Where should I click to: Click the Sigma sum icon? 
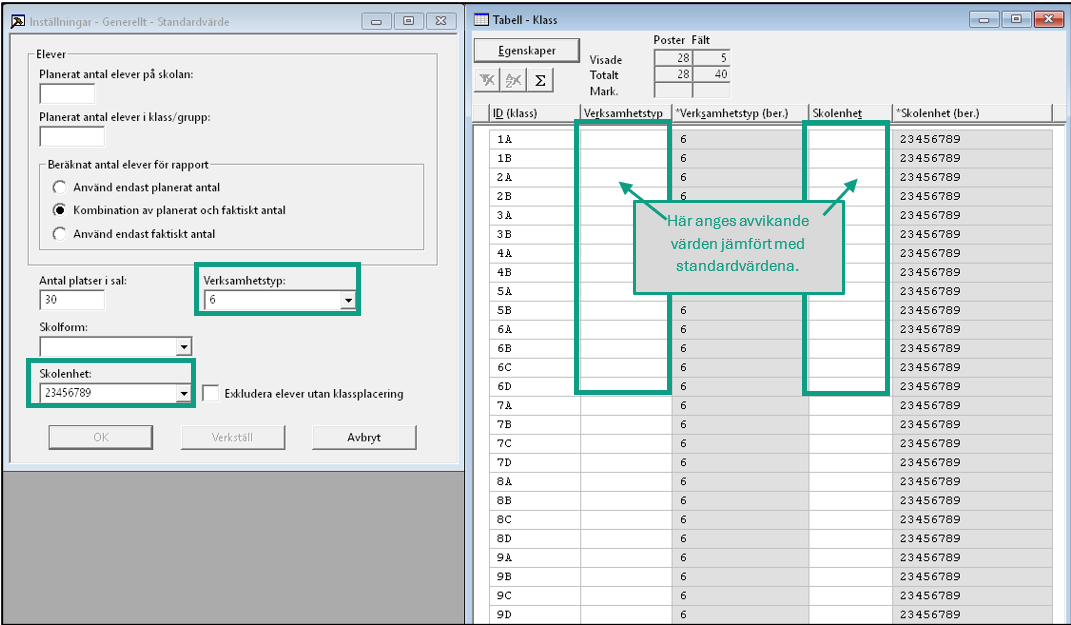click(540, 81)
